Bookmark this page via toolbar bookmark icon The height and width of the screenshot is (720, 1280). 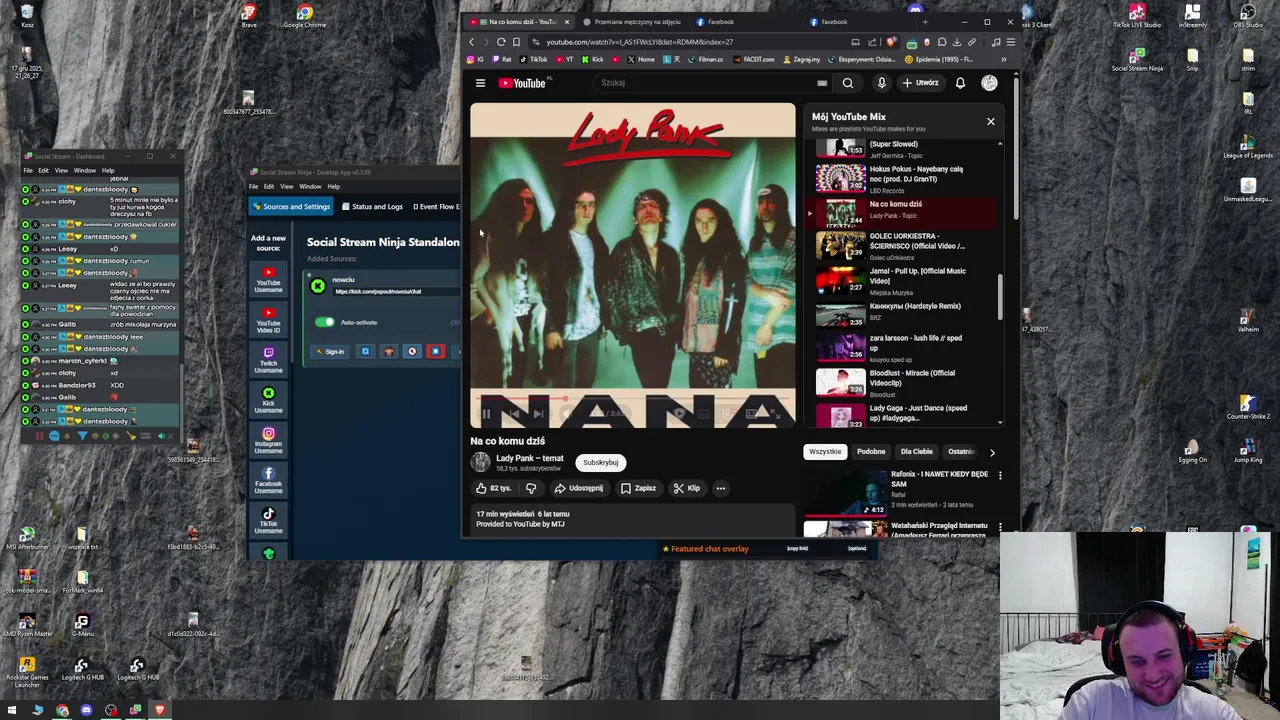[x=516, y=42]
